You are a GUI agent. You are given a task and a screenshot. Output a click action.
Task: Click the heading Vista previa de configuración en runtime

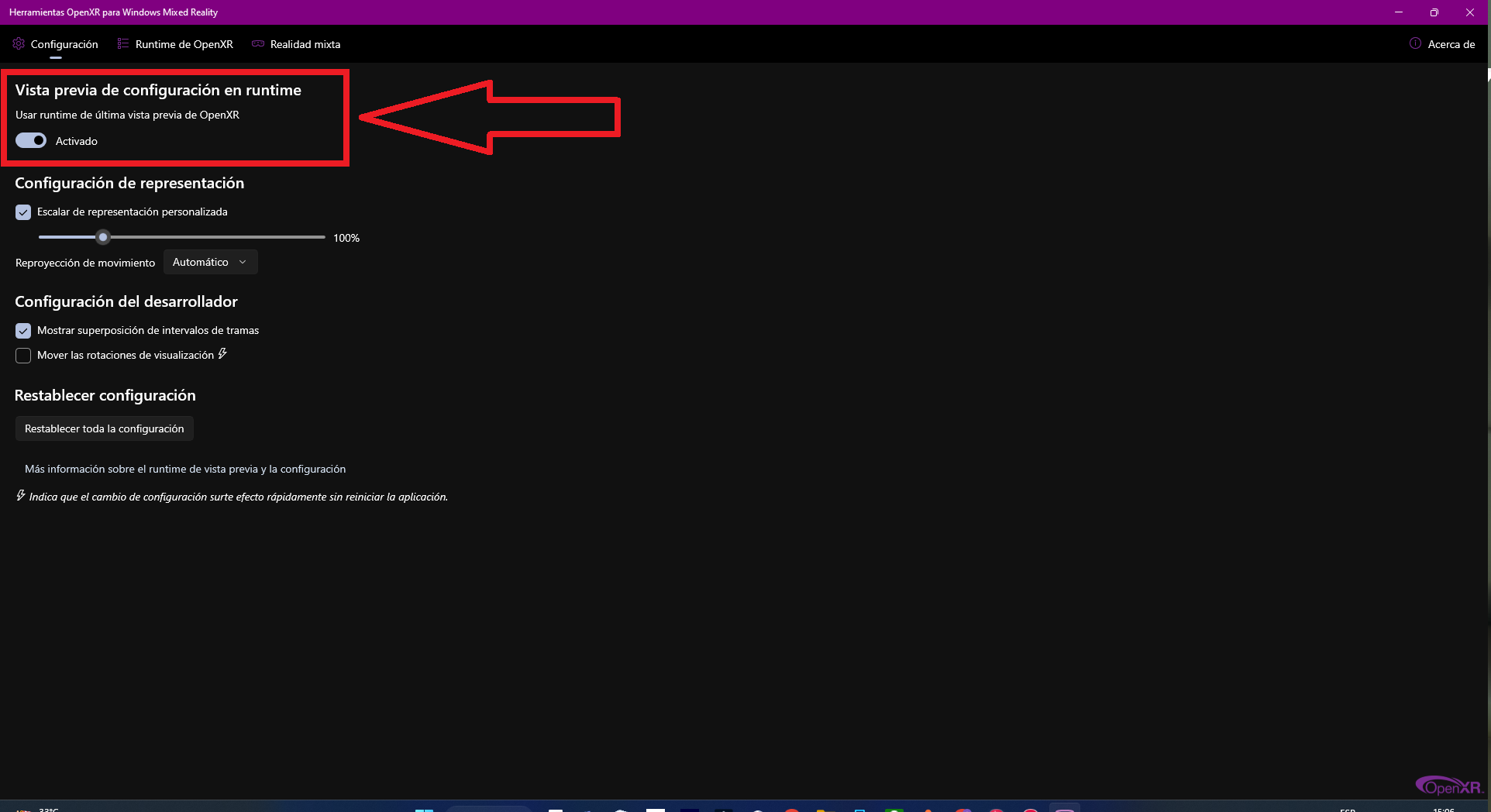point(158,90)
